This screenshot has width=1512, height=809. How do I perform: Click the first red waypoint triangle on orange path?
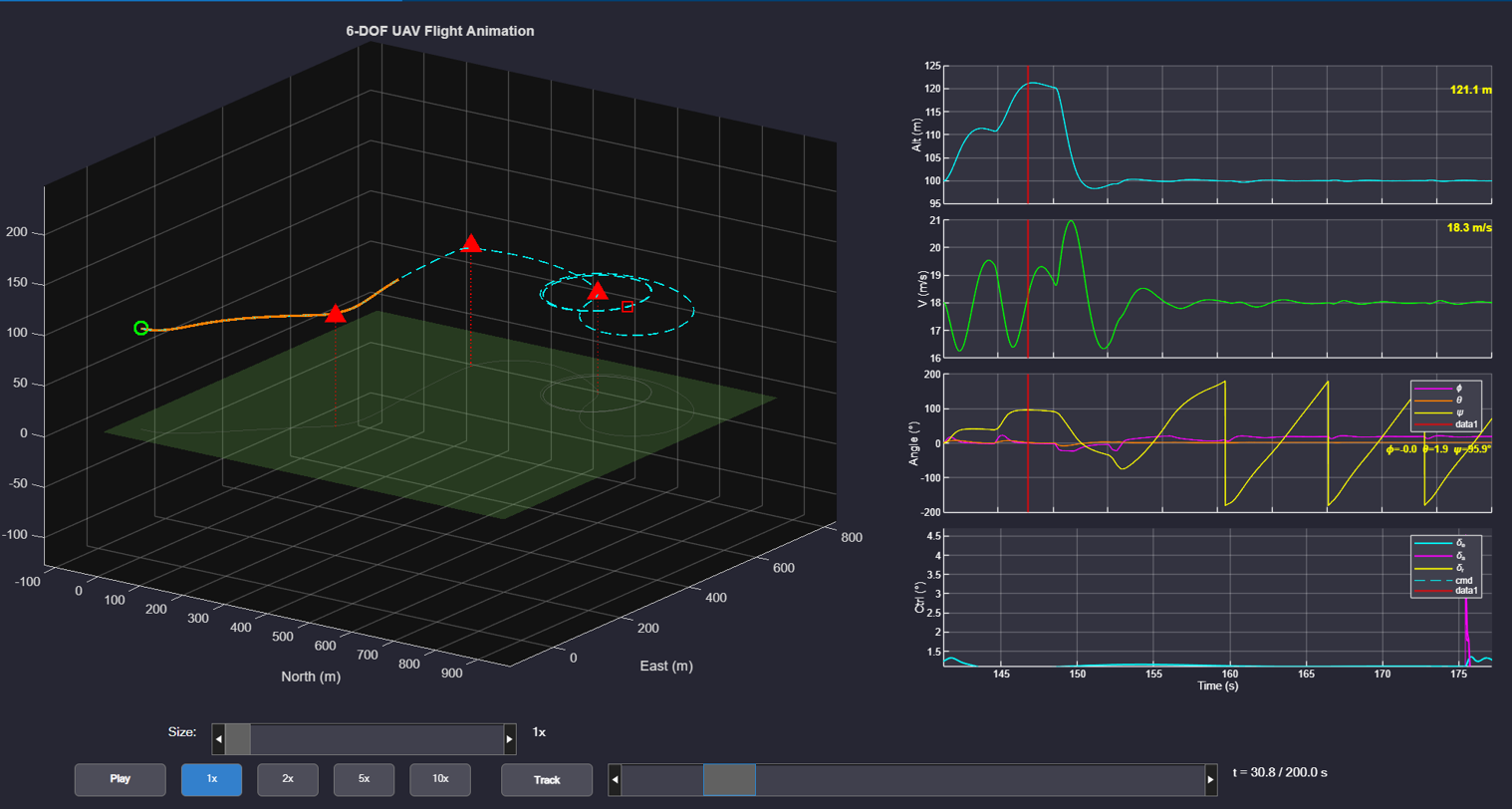336,315
